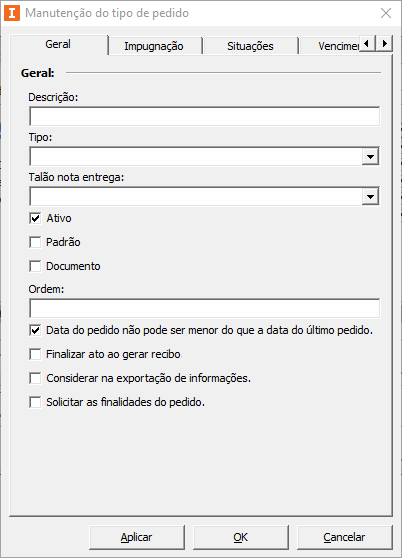Viewport: 402px width, 558px height.
Task: Click the Aplicar button
Action: click(137, 537)
